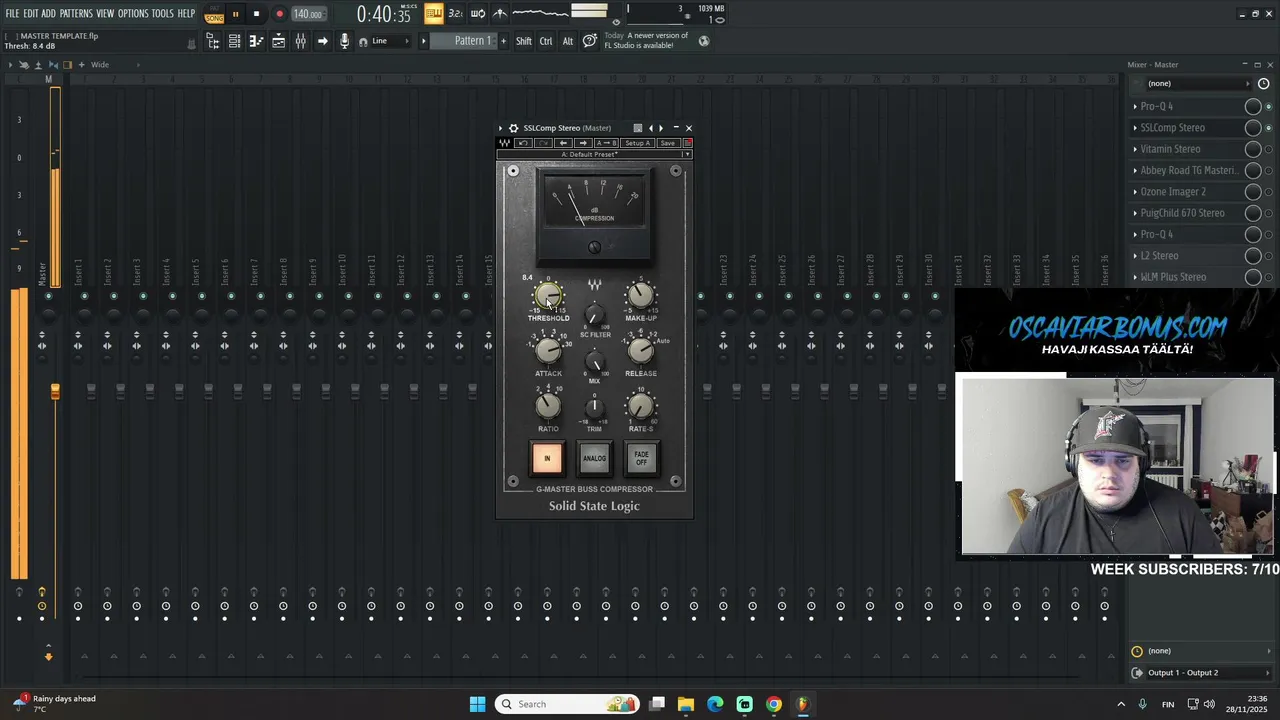This screenshot has width=1280, height=720.
Task: Open the FILE menu
Action: 12,14
